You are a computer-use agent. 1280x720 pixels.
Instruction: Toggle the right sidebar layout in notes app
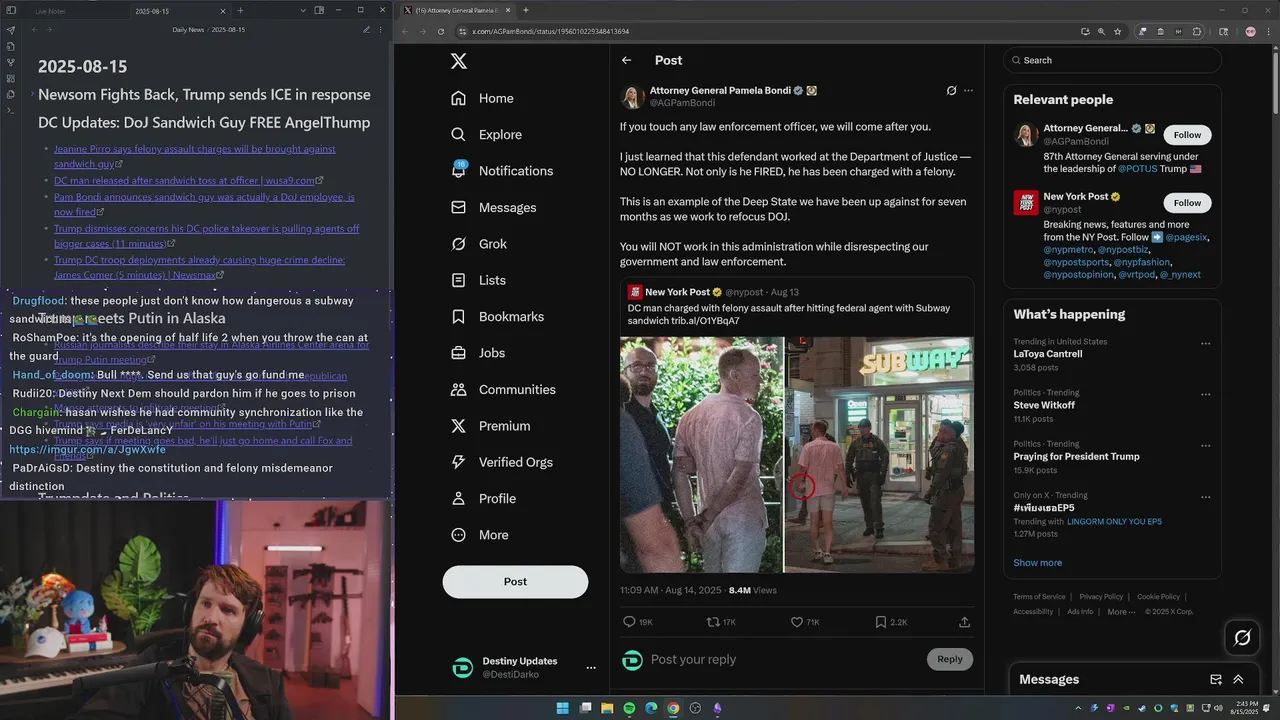pos(320,10)
